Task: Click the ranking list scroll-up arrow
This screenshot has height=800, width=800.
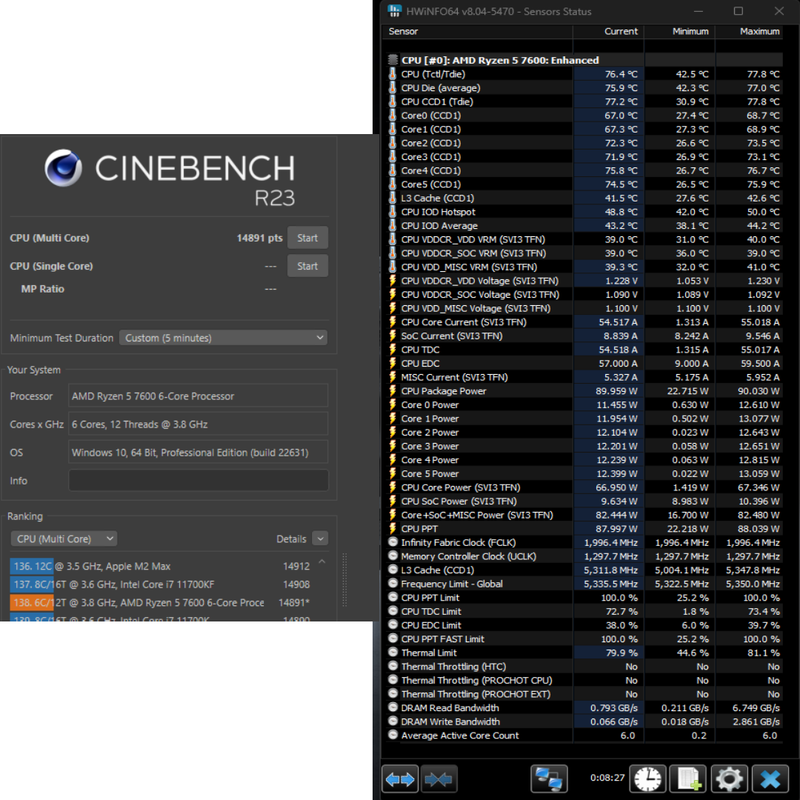Action: pyautogui.click(x=322, y=562)
